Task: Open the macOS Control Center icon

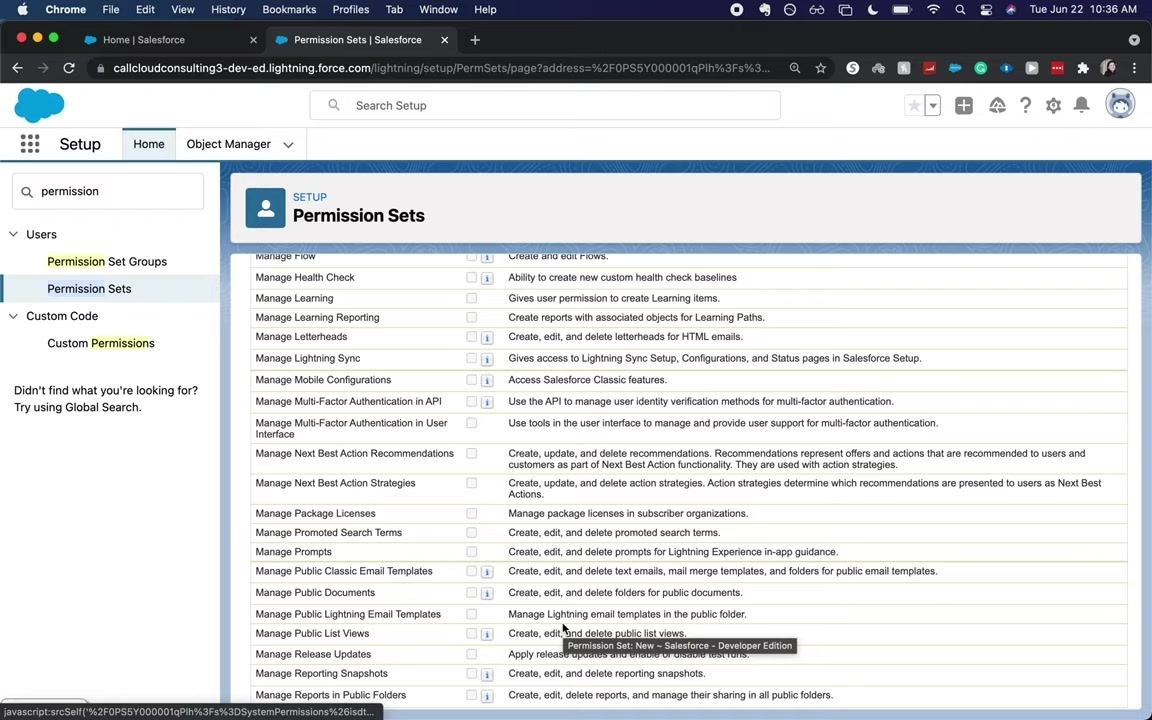Action: coord(986,10)
